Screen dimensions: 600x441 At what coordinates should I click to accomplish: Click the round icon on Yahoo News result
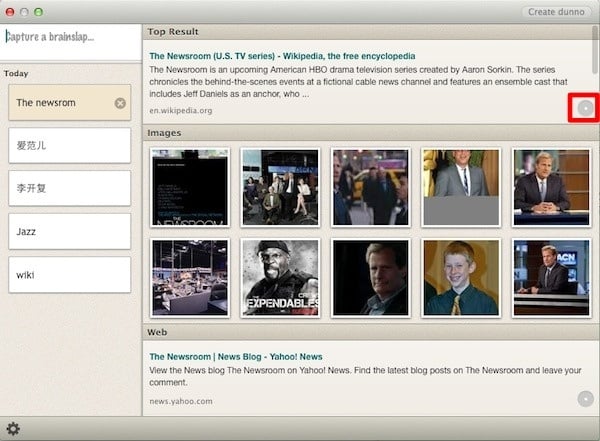[x=586, y=399]
